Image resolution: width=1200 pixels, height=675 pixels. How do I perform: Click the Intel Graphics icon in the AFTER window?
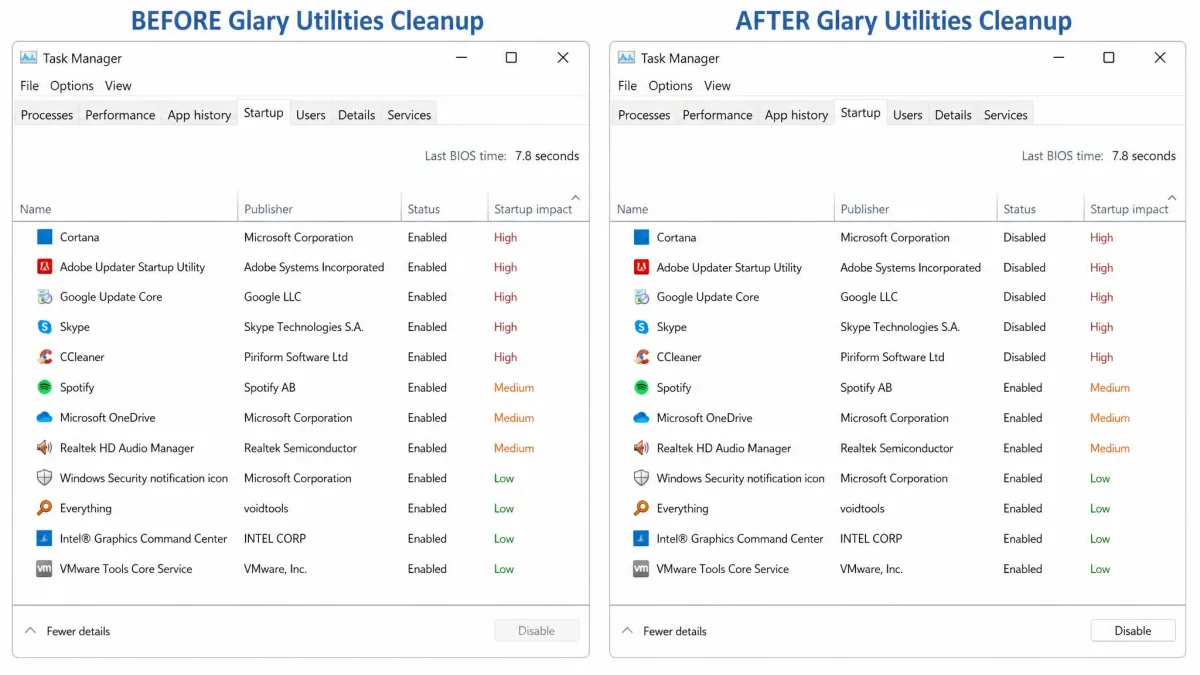[x=641, y=538]
